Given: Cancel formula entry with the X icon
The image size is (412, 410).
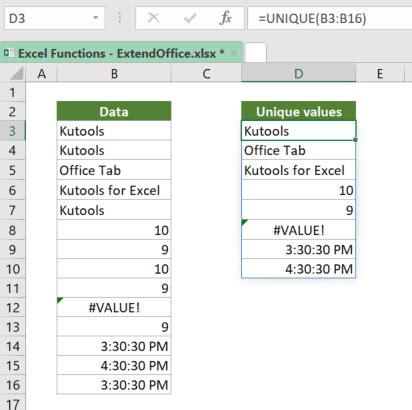Looking at the screenshot, I should pos(153,18).
